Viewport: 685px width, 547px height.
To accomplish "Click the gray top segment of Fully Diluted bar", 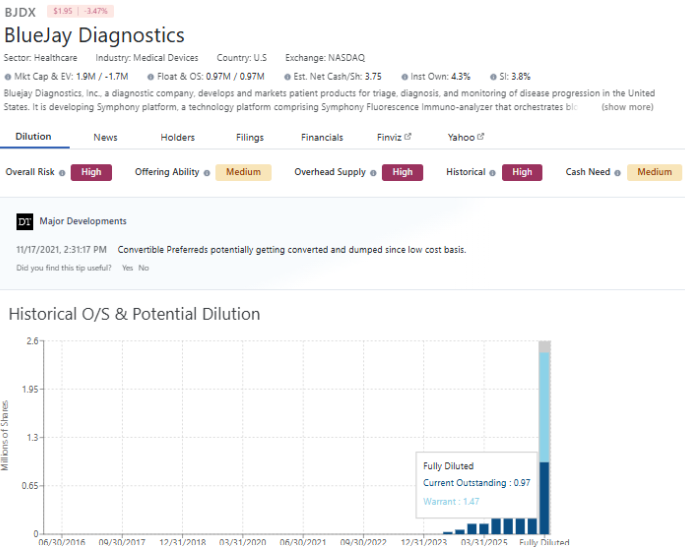I will (544, 347).
